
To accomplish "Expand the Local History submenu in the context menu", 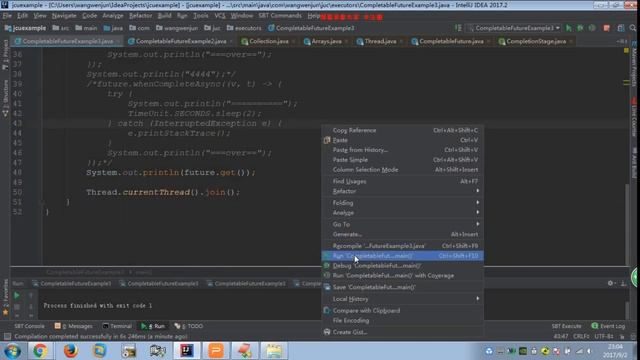I will pyautogui.click(x=402, y=299).
